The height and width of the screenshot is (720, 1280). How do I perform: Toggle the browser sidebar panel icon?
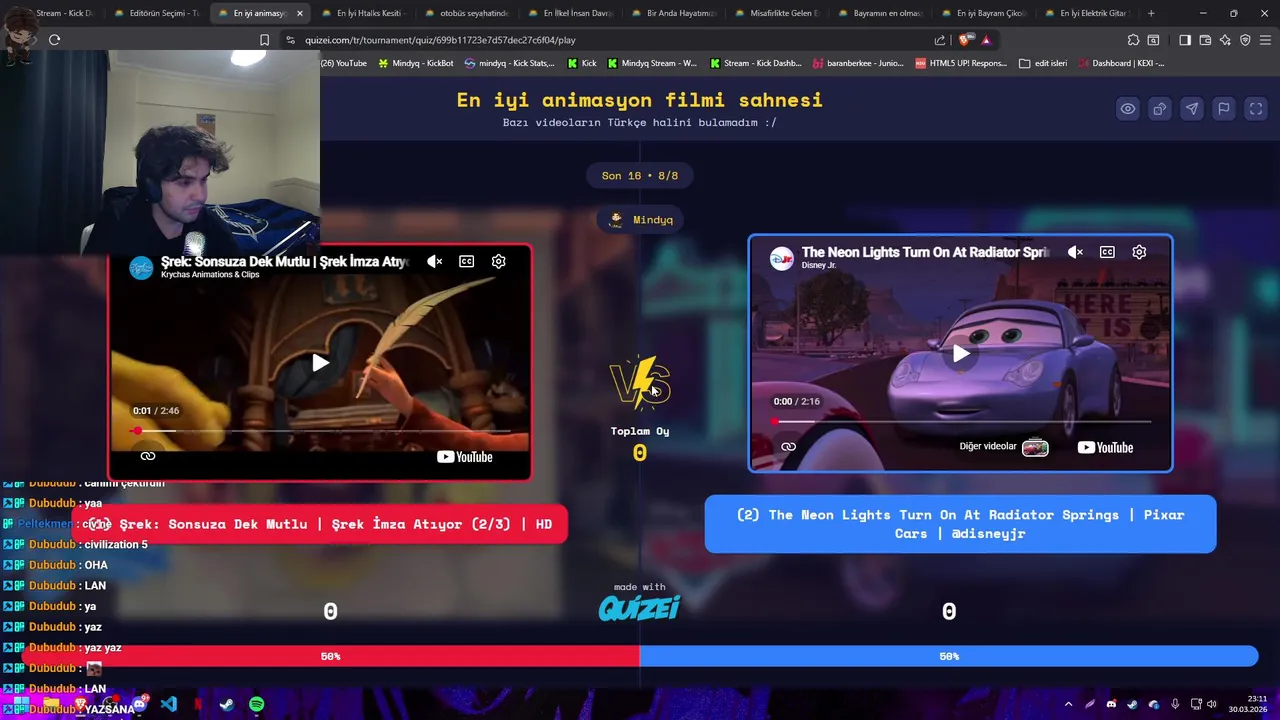click(x=1185, y=40)
